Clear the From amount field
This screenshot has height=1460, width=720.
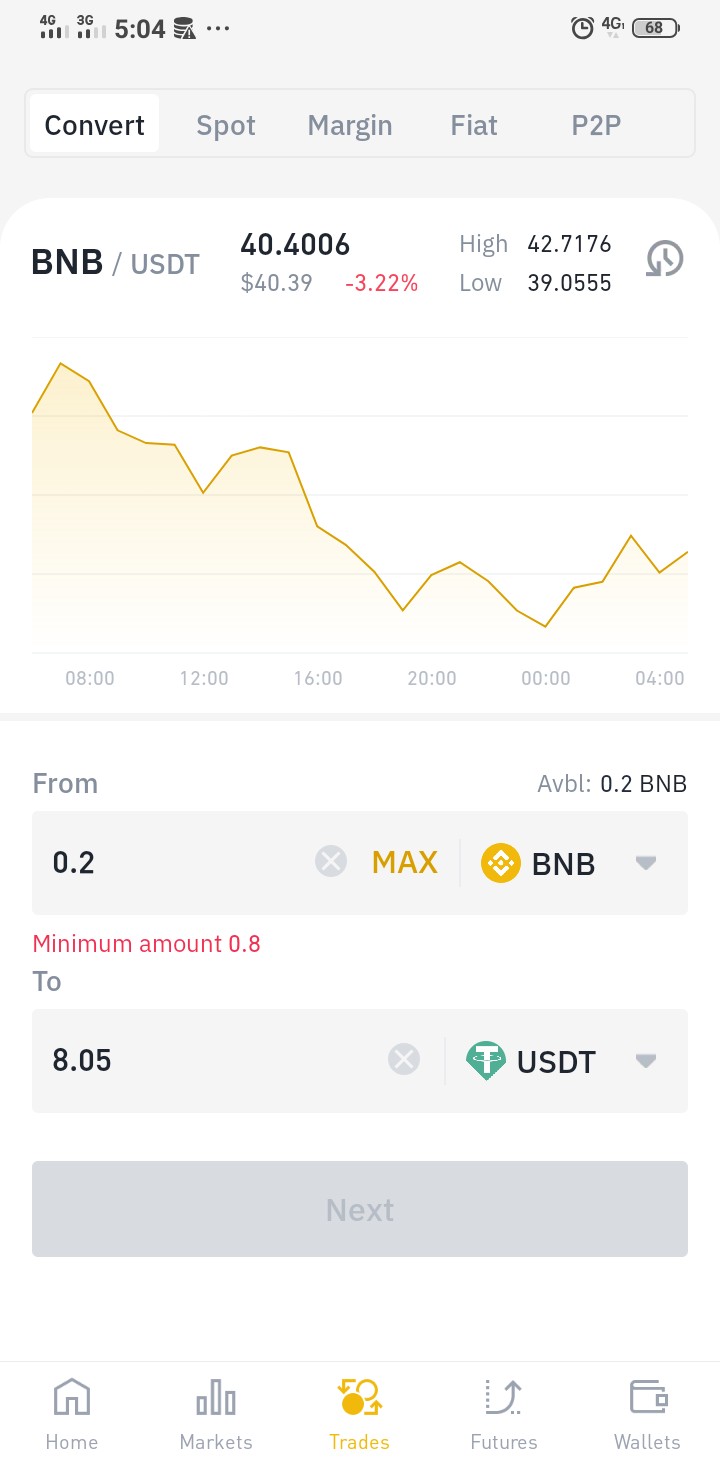click(331, 861)
